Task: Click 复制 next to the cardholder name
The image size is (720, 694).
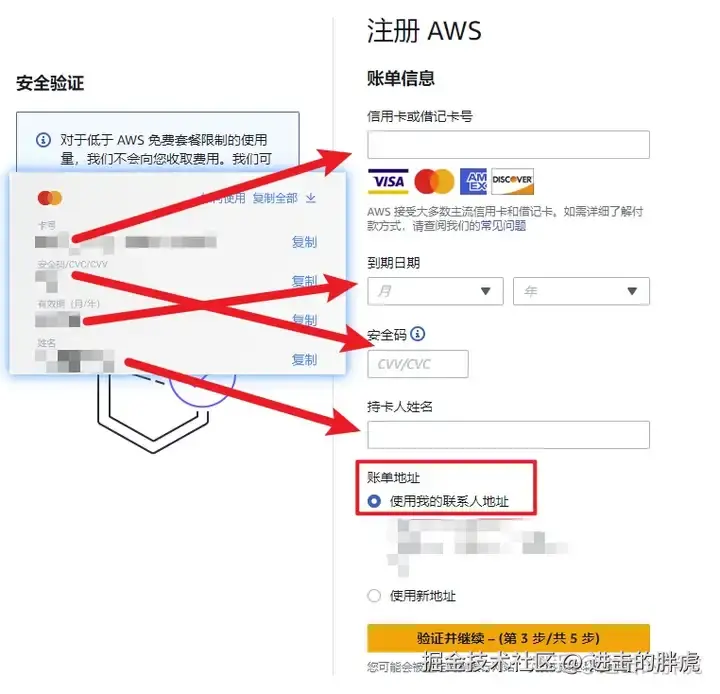Action: (304, 360)
